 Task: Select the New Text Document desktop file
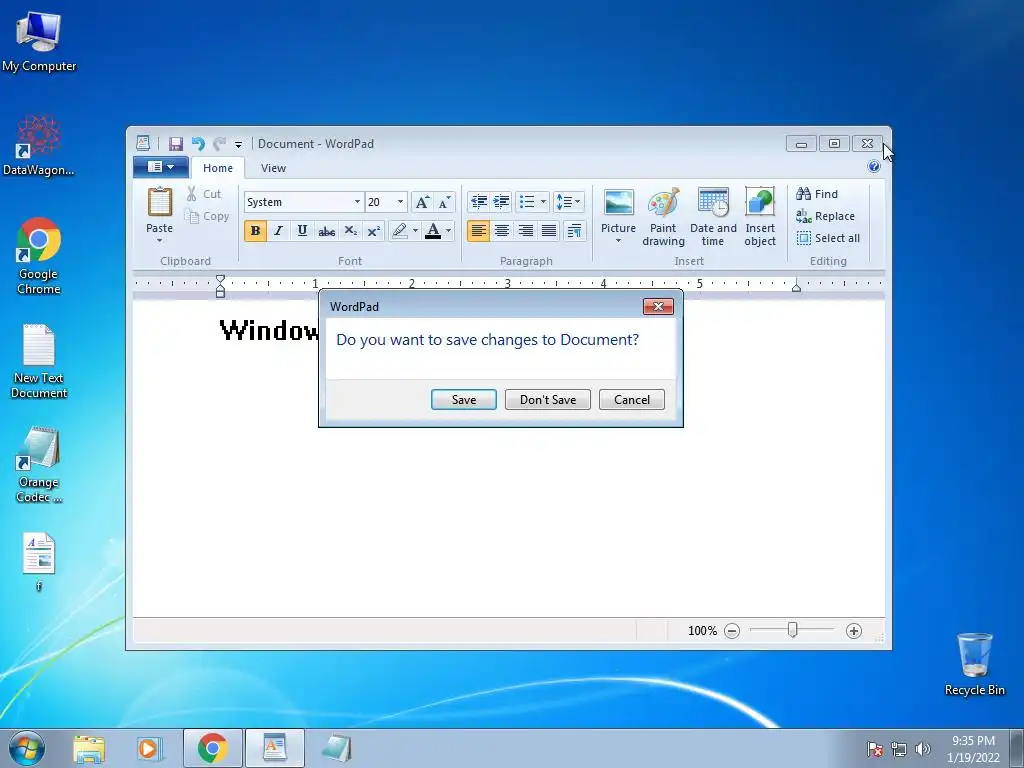(x=39, y=361)
